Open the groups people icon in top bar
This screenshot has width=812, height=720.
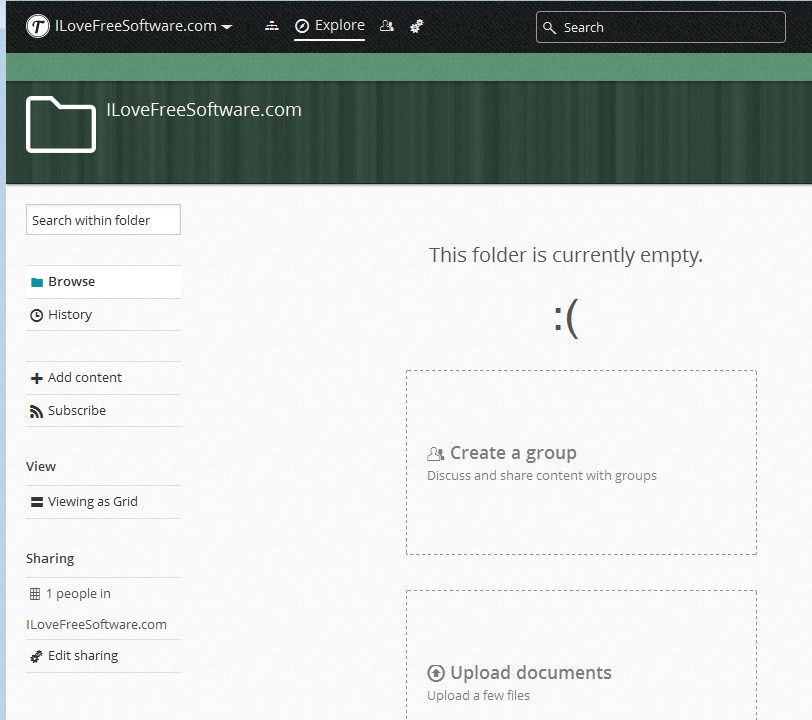(386, 25)
